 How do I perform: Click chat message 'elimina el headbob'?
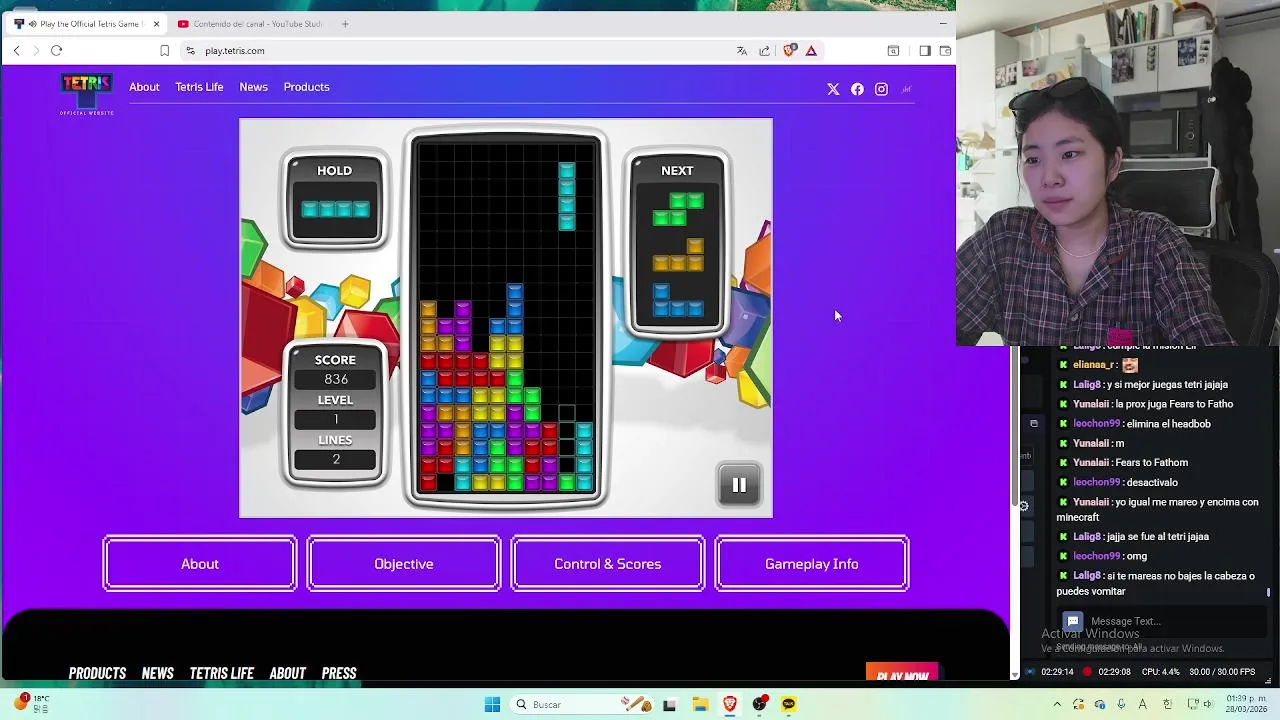coord(1168,424)
